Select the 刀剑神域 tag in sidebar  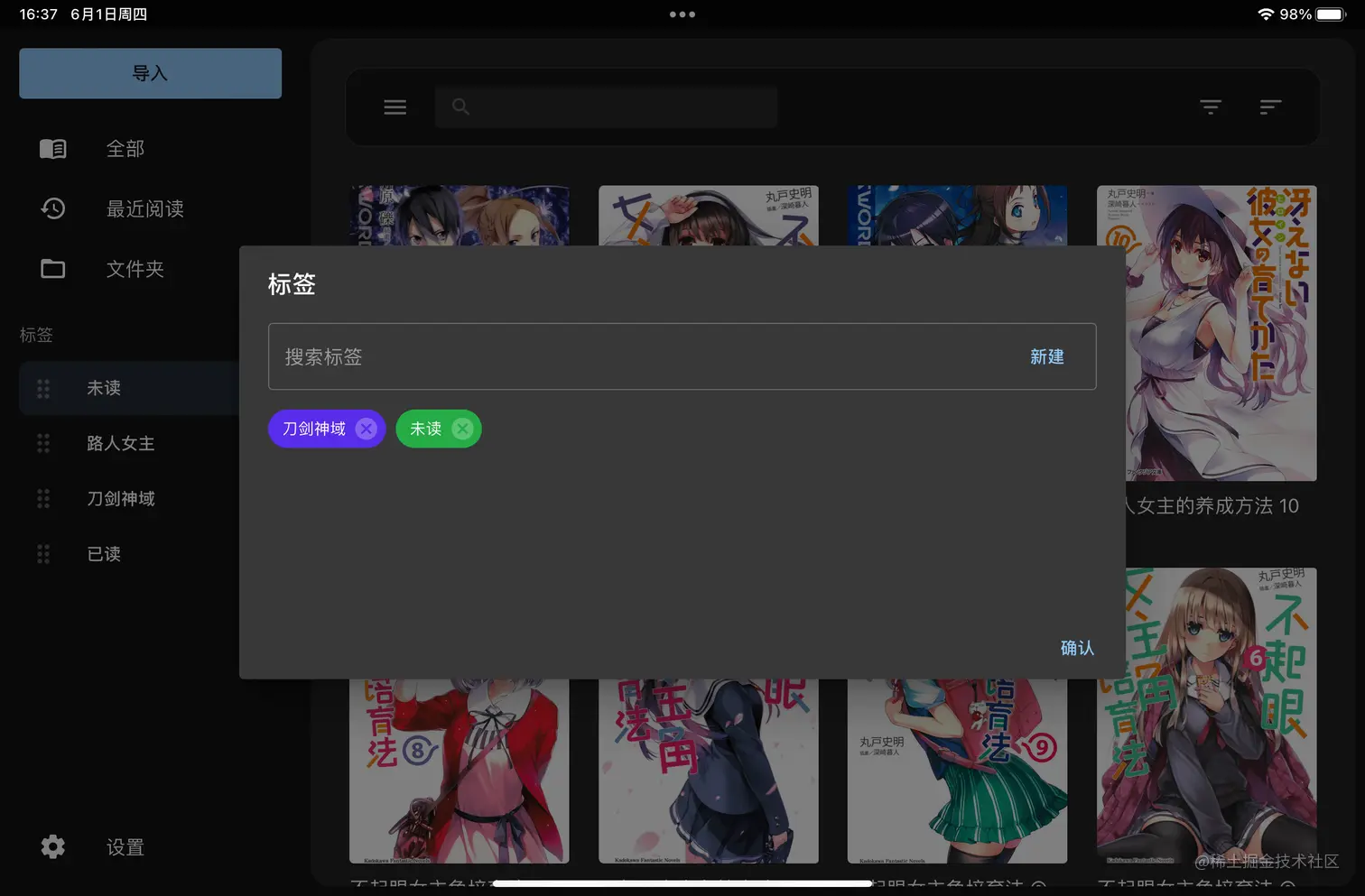(121, 499)
